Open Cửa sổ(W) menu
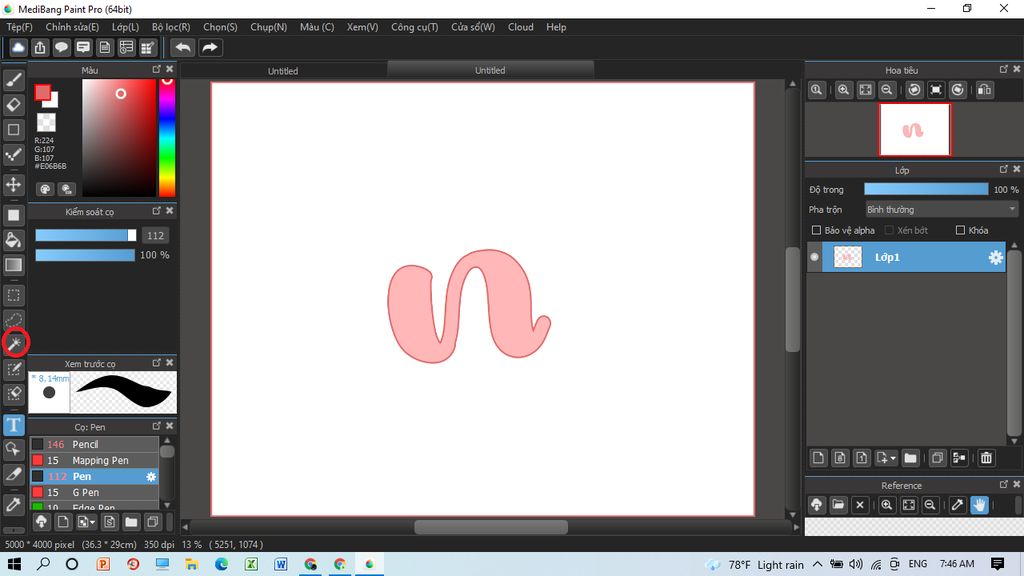 tap(473, 27)
